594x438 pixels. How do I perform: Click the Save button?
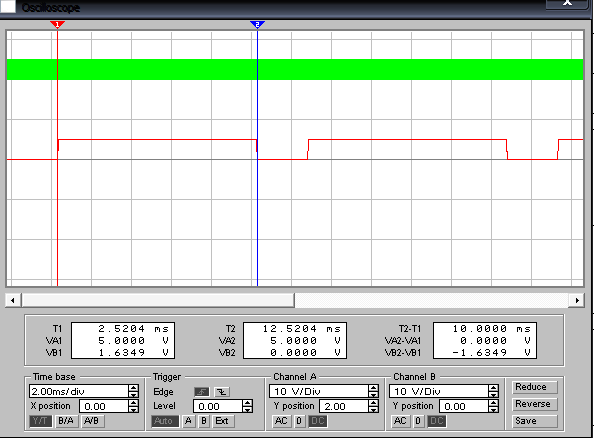(x=535, y=421)
